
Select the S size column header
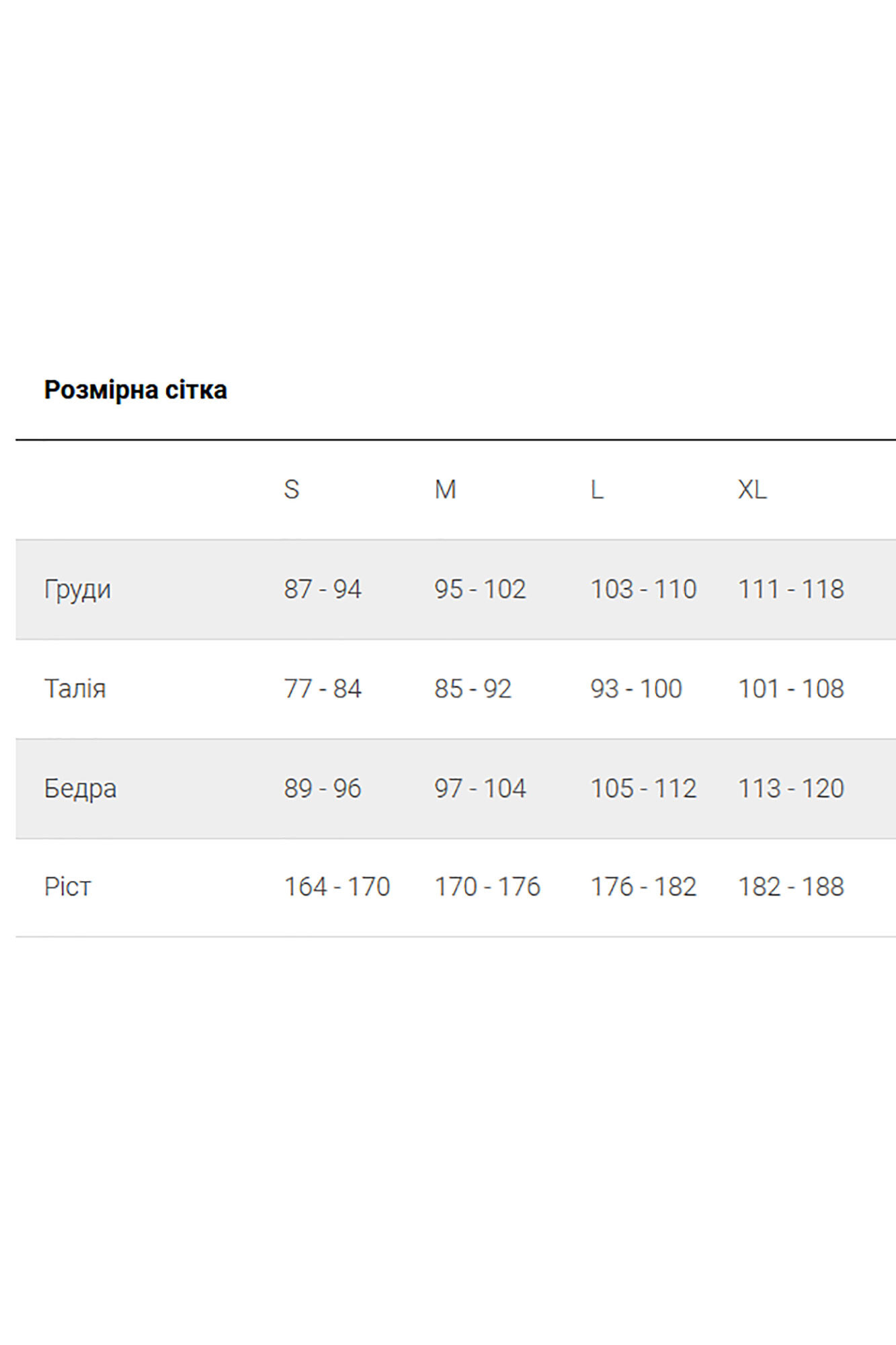point(291,490)
